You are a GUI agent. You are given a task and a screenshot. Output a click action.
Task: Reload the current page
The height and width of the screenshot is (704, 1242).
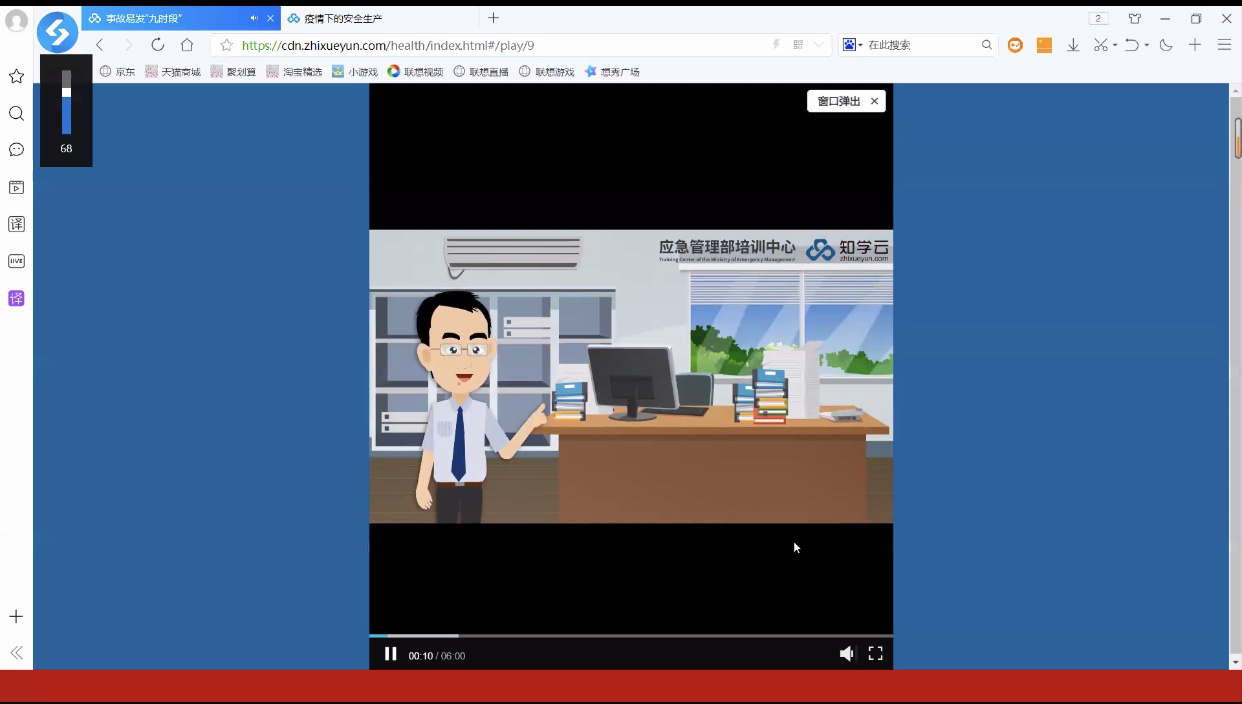click(x=157, y=45)
